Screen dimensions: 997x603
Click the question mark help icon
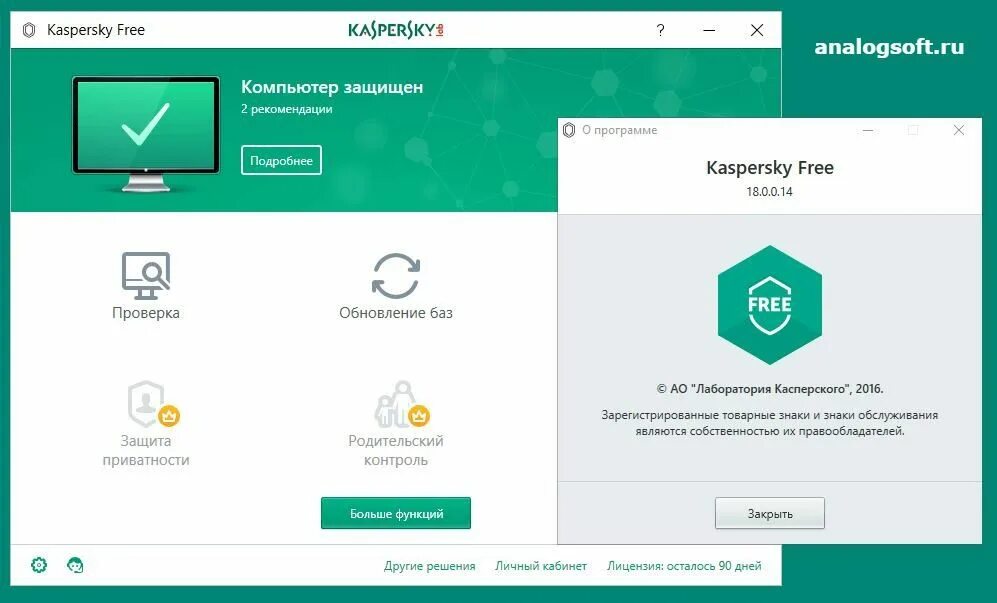[661, 30]
